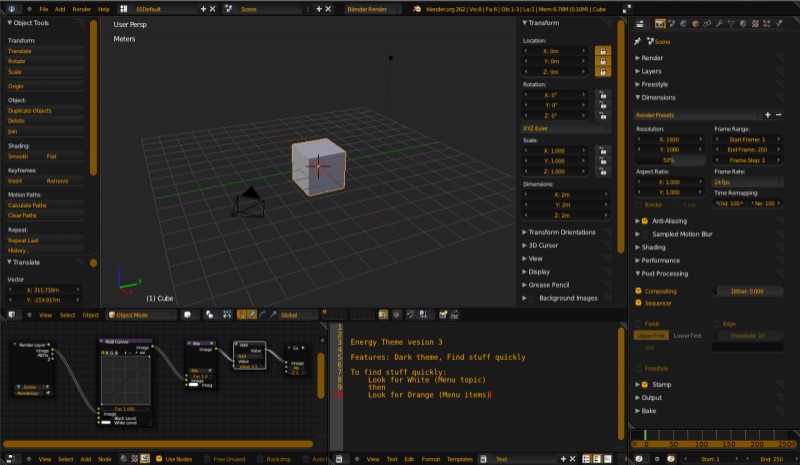Image resolution: width=800 pixels, height=465 pixels.
Task: Click the Repeat Last button
Action: tap(45, 240)
